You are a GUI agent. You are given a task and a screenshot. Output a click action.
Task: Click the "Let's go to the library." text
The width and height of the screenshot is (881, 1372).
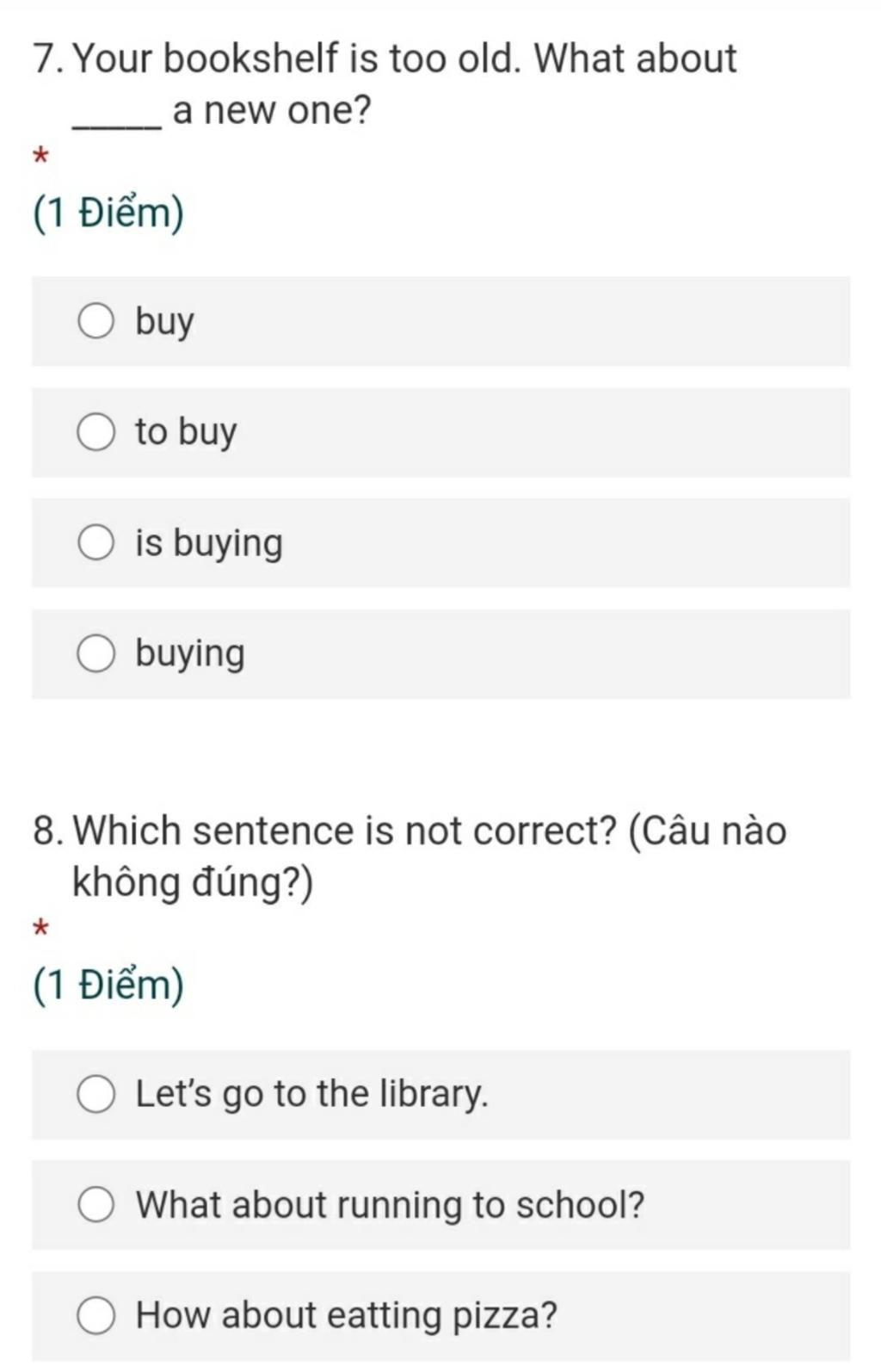tap(311, 1095)
